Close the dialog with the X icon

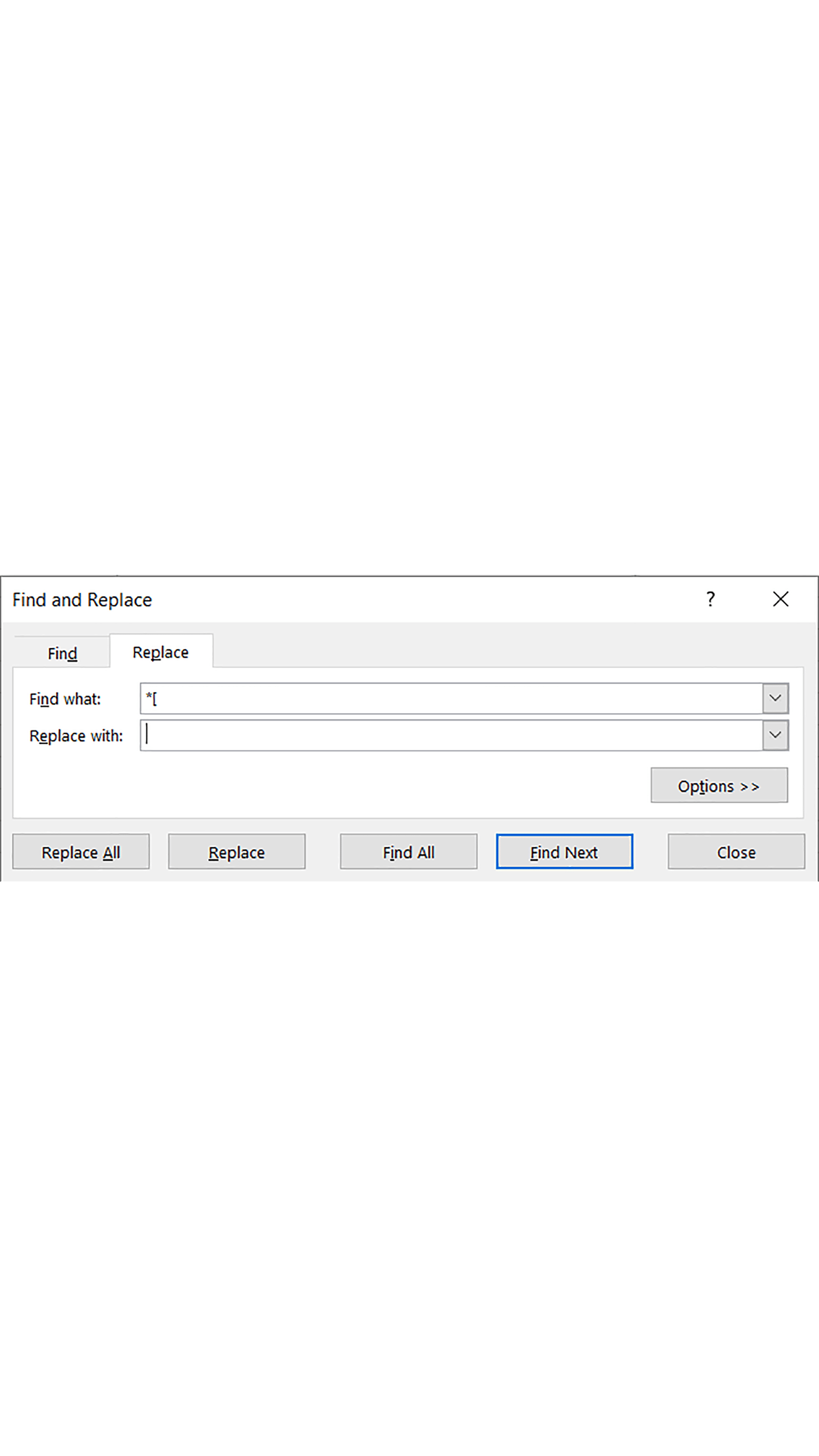click(x=781, y=599)
